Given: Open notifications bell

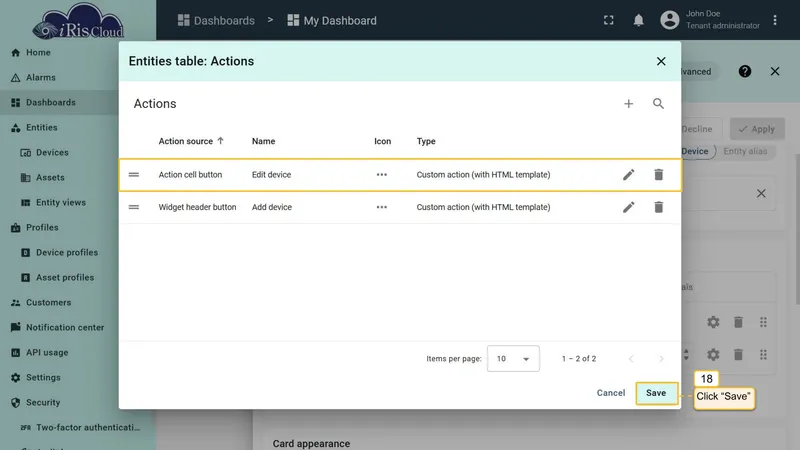Looking at the screenshot, I should click(x=638, y=20).
